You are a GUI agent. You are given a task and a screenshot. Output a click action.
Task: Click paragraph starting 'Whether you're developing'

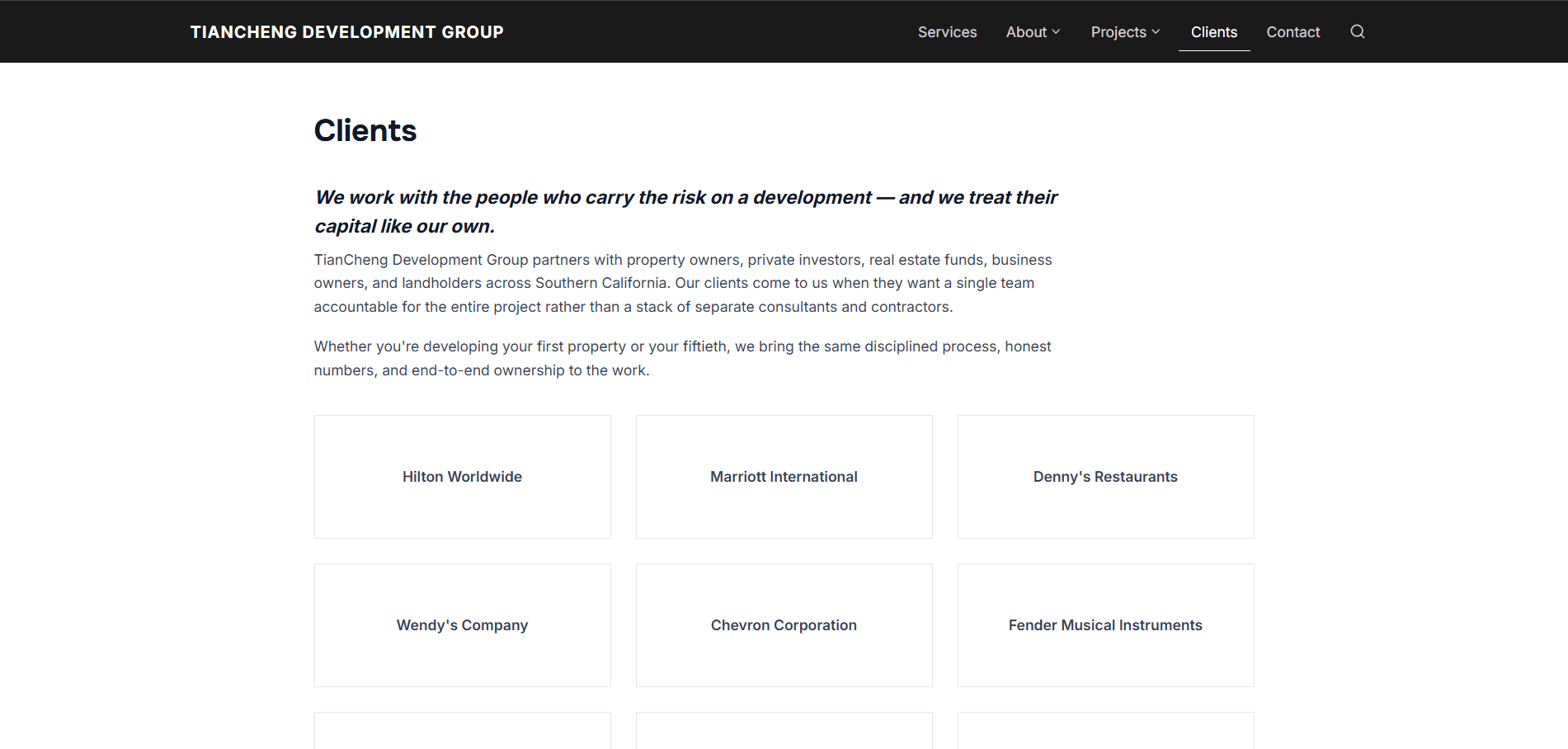click(x=682, y=358)
